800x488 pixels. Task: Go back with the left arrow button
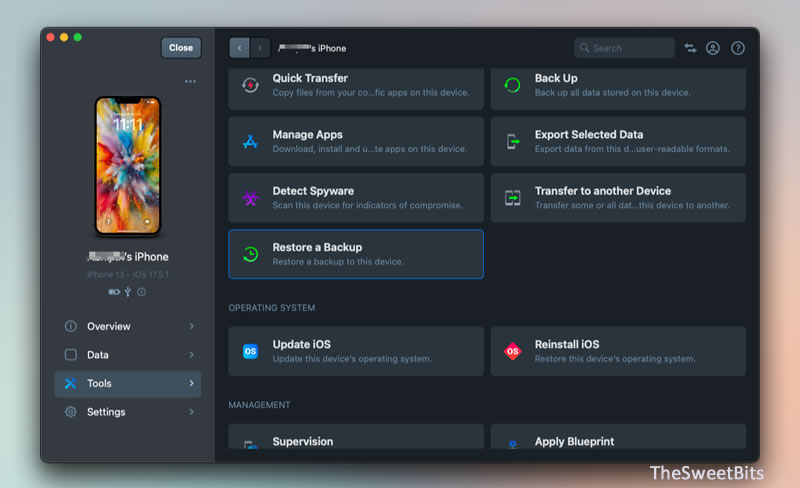pos(239,48)
